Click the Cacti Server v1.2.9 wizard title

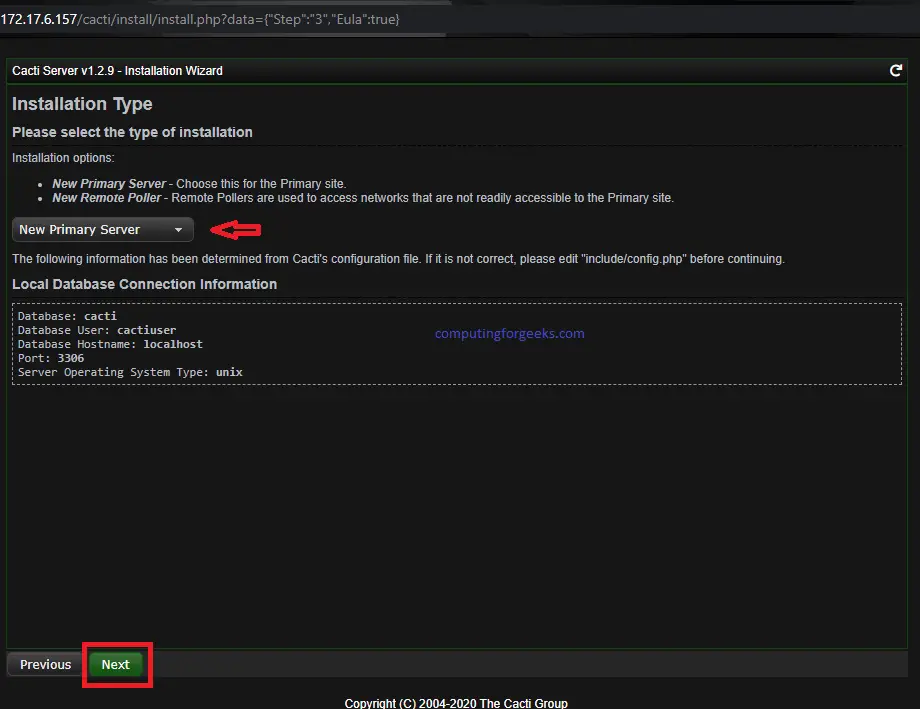[117, 71]
